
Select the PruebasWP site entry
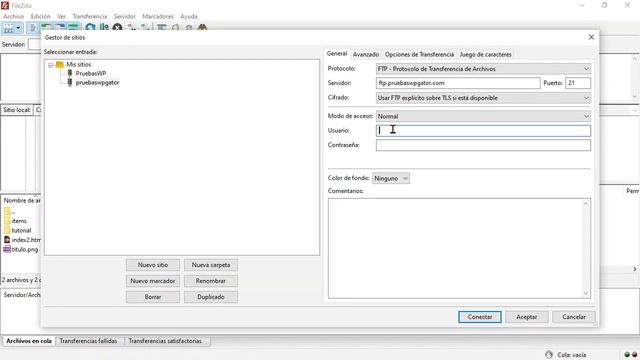coord(91,73)
